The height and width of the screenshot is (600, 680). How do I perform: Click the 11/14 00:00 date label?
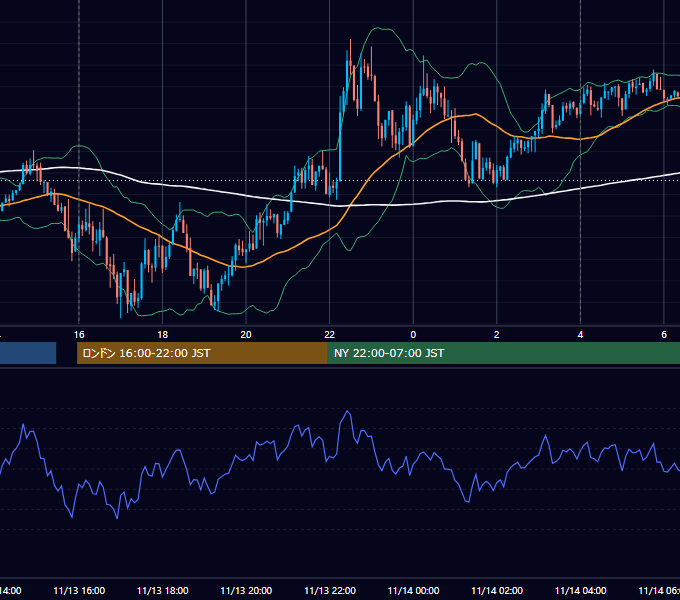(x=413, y=590)
